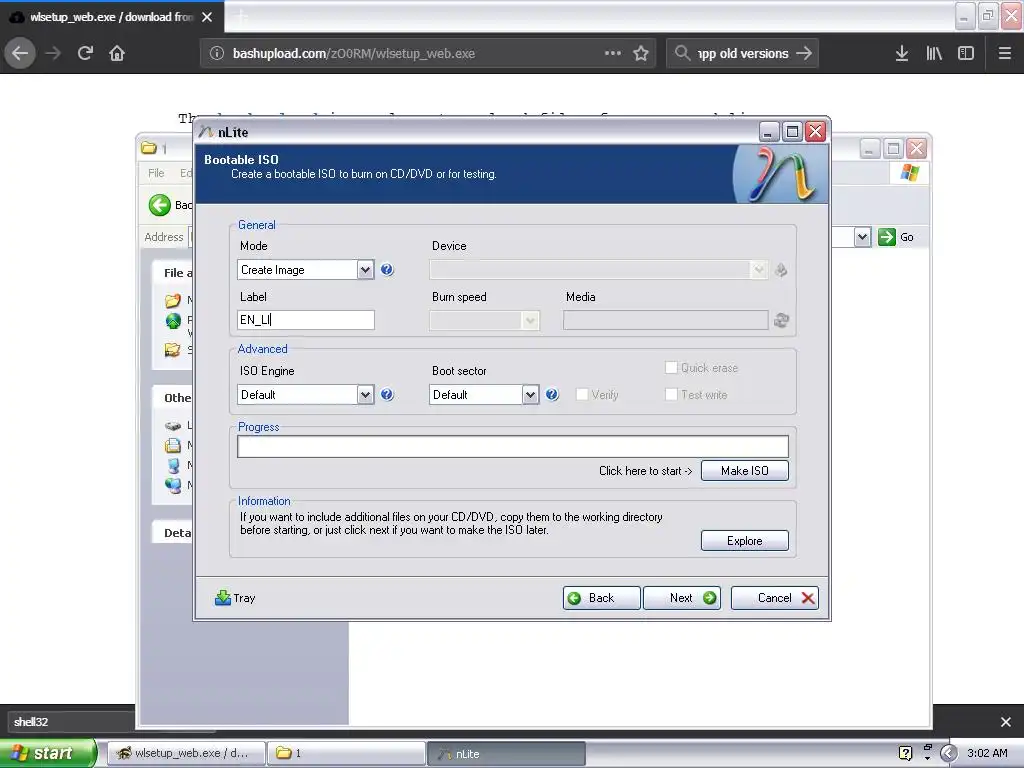The image size is (1024, 768).
Task: Click the Device burn icon
Action: pos(780,270)
